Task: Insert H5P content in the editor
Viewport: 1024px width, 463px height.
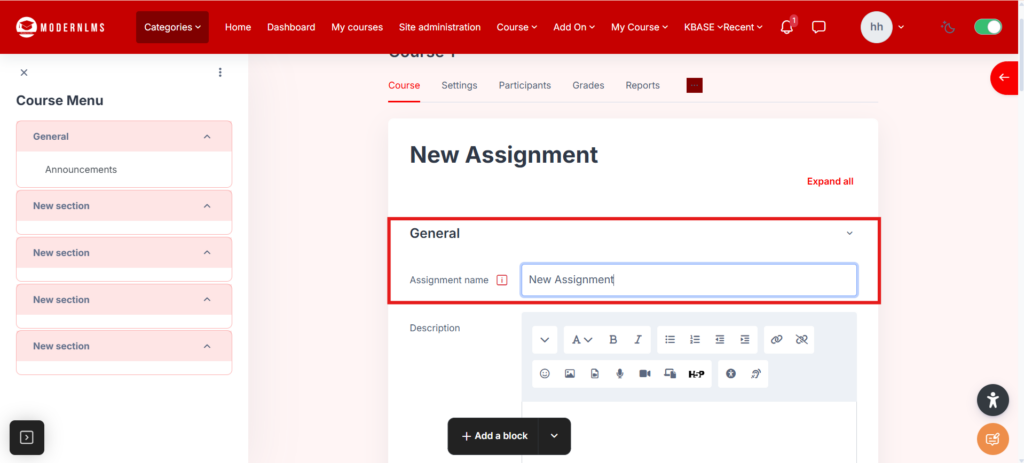Action: (x=697, y=374)
